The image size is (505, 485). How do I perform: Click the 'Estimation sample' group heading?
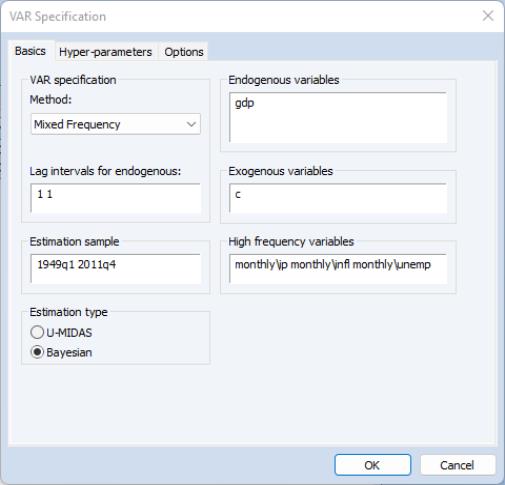tap(74, 241)
